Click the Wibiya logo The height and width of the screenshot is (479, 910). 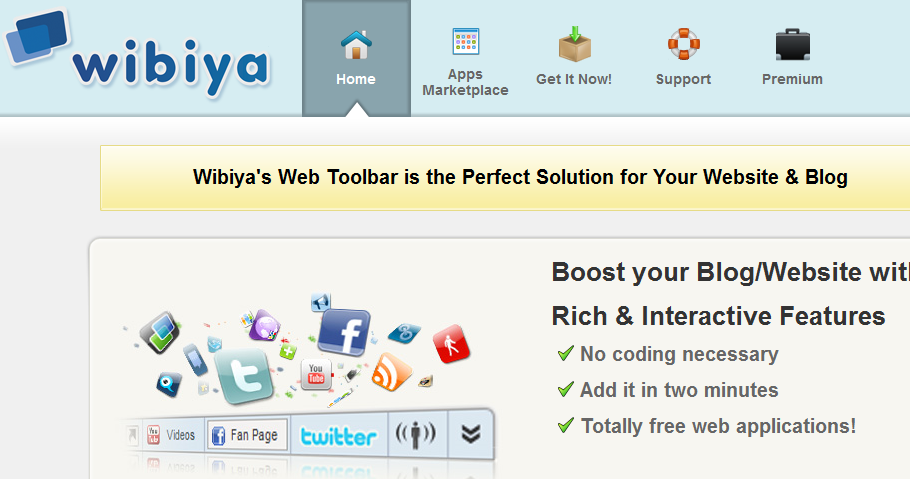[138, 52]
